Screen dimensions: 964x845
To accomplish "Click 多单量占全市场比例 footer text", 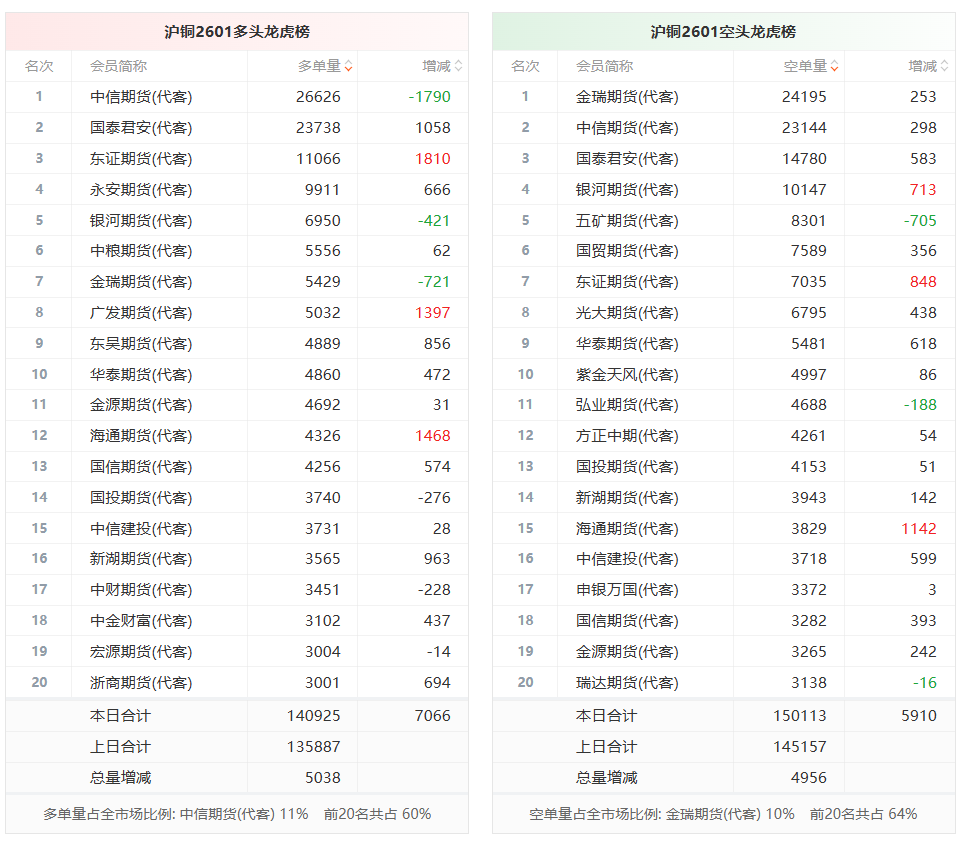I will (237, 814).
